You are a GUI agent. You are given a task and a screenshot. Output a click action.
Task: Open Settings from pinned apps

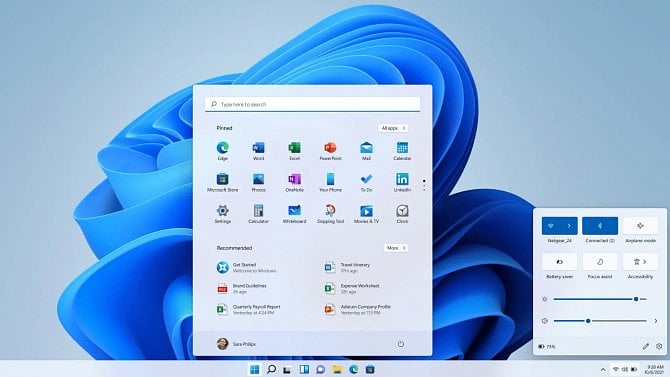(x=223, y=214)
